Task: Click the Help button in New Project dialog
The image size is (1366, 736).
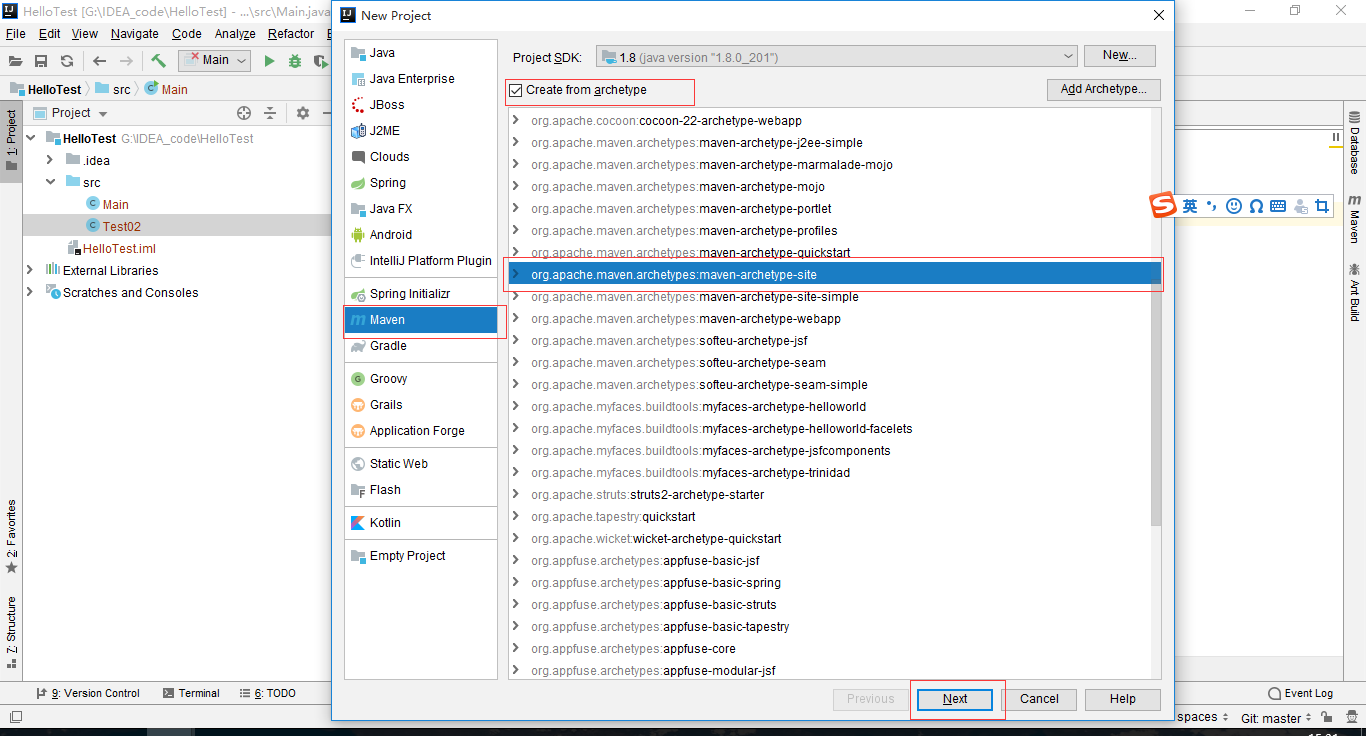Action: [x=1123, y=699]
